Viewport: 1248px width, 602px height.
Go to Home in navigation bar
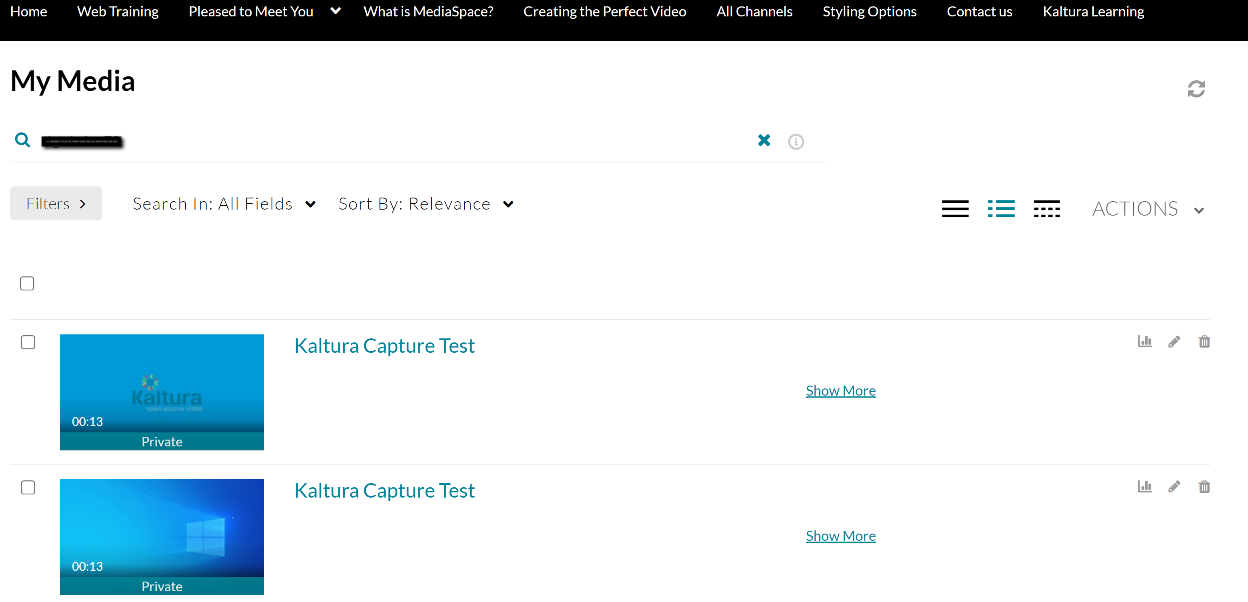tap(28, 12)
